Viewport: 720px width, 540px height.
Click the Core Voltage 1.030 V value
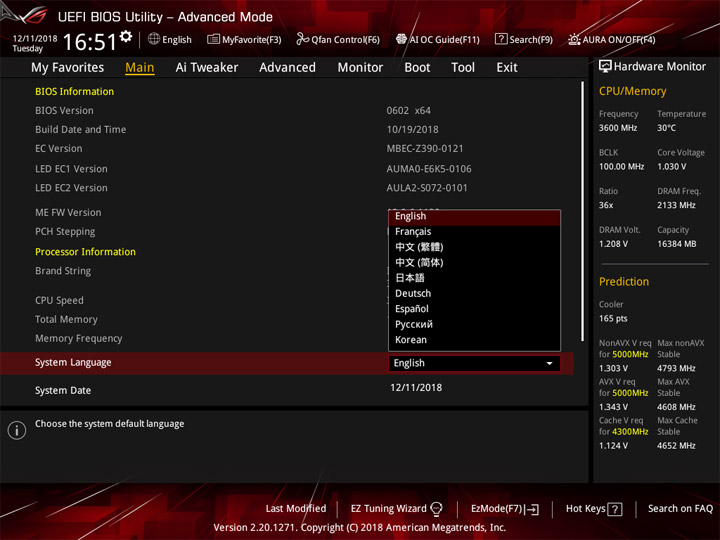click(x=671, y=167)
